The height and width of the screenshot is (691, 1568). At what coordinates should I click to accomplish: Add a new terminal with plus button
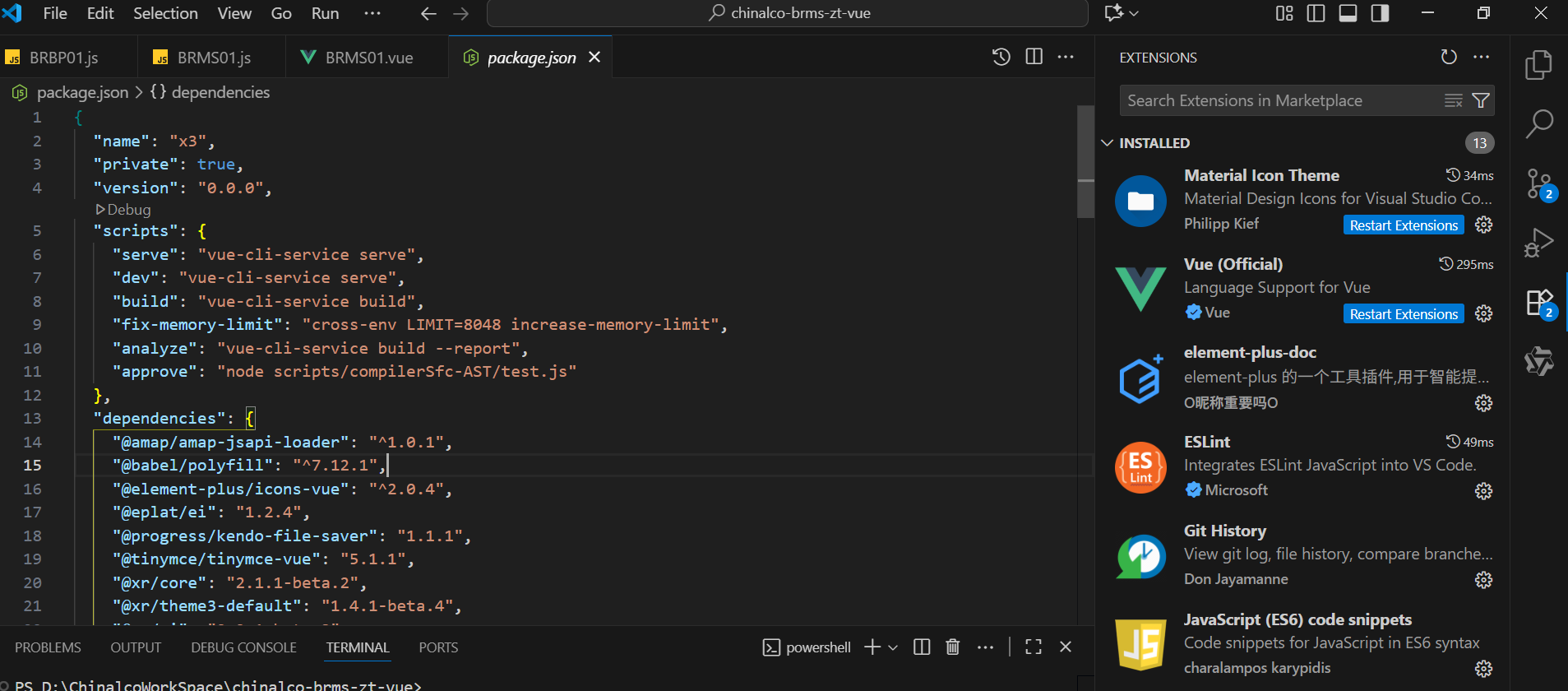click(x=872, y=647)
